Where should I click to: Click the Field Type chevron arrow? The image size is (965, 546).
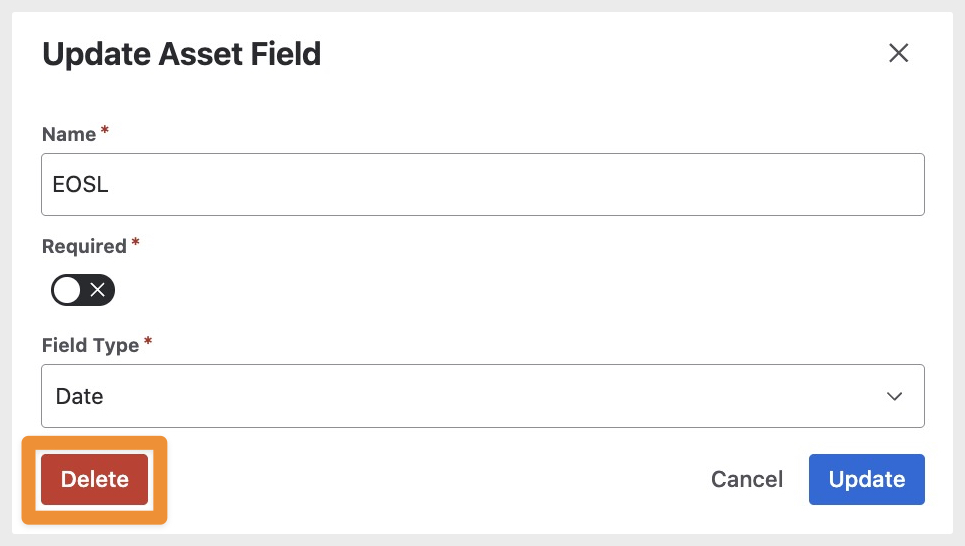[x=894, y=396]
